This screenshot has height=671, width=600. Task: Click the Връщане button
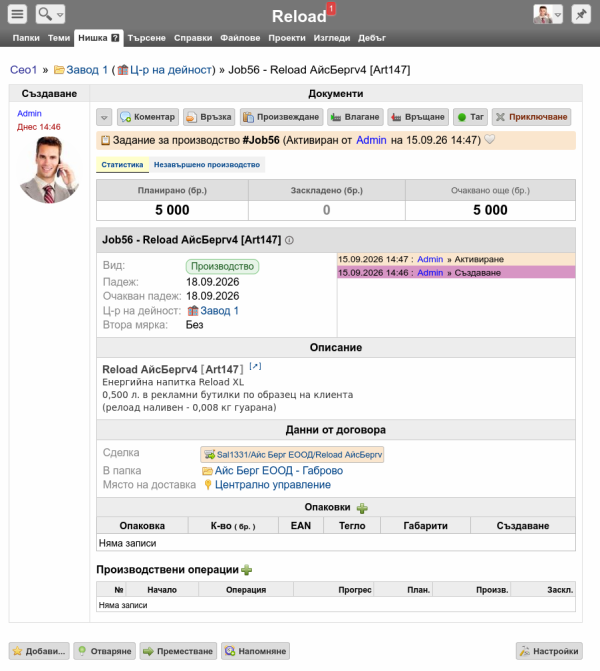pyautogui.click(x=418, y=117)
